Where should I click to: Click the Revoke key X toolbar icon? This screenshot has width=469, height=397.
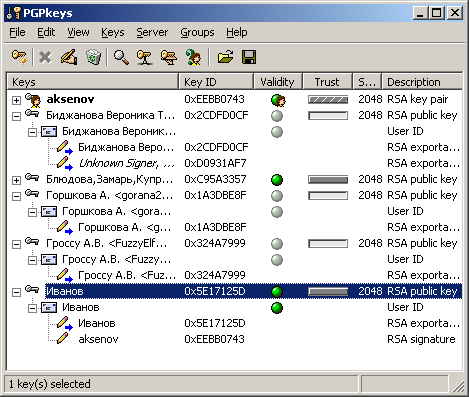(45, 57)
